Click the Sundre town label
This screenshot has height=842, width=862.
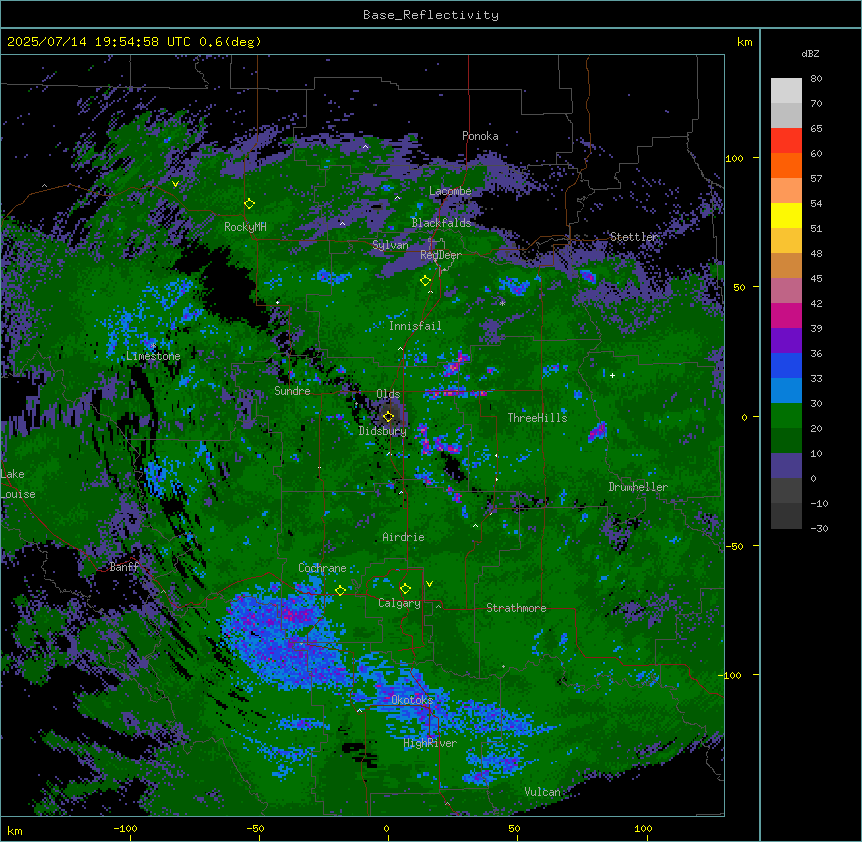tap(292, 391)
